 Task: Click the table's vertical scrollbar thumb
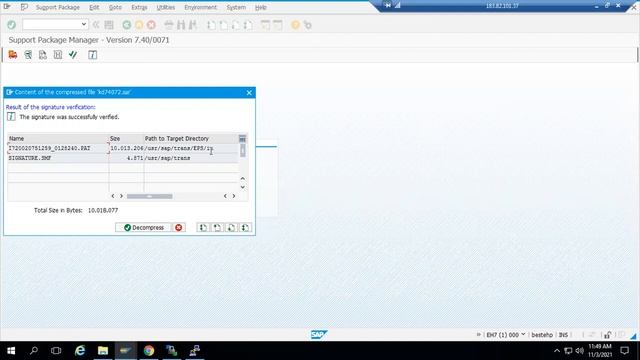[242, 150]
